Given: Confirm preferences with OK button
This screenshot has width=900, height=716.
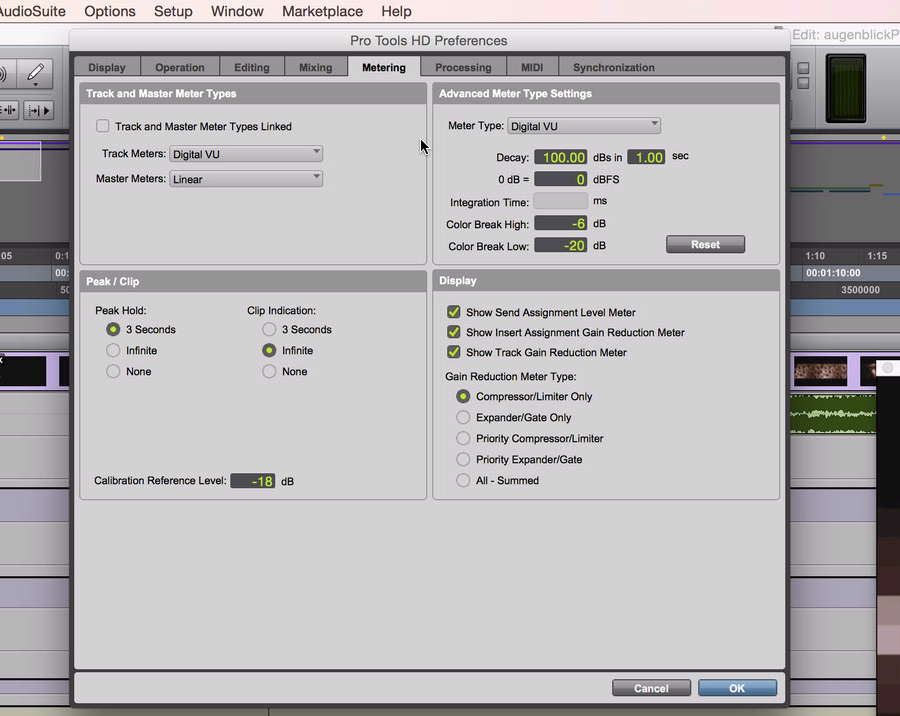Looking at the screenshot, I should click(737, 688).
